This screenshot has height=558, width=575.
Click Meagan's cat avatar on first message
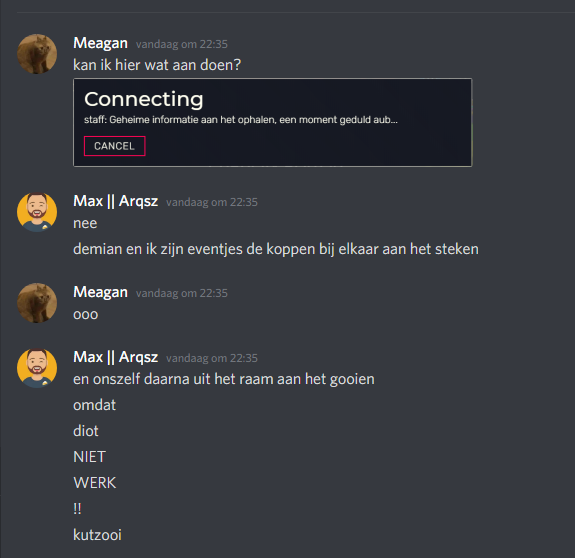pyautogui.click(x=37, y=54)
